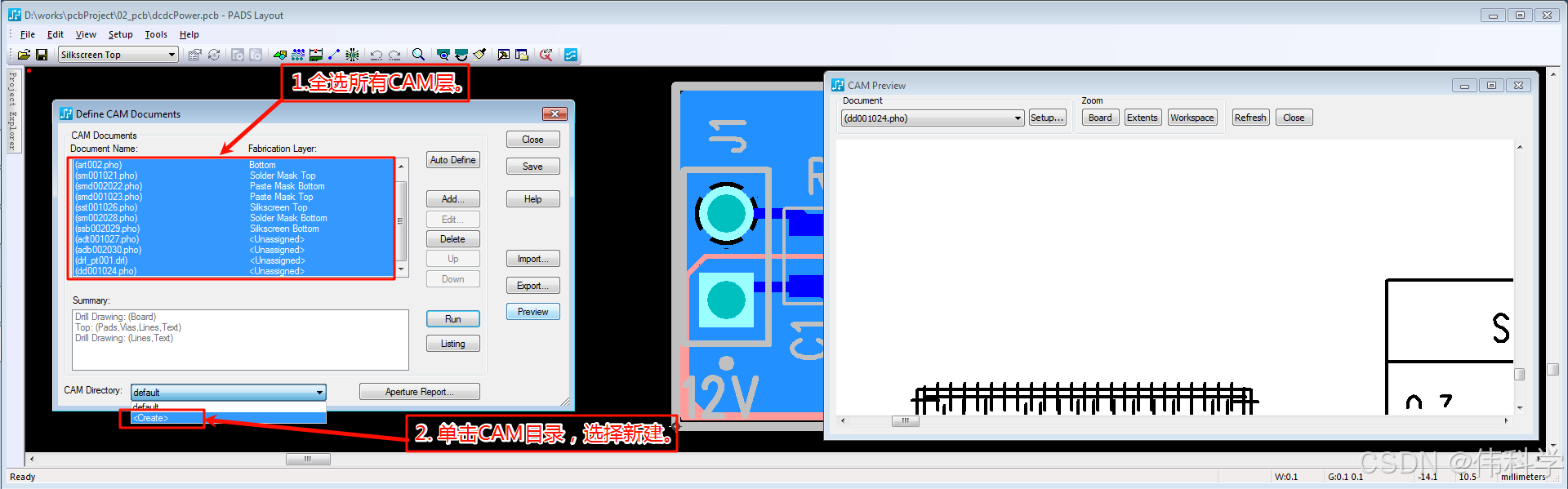Click the Cycle selection toolbar icon
The image size is (1568, 489).
click(x=214, y=55)
